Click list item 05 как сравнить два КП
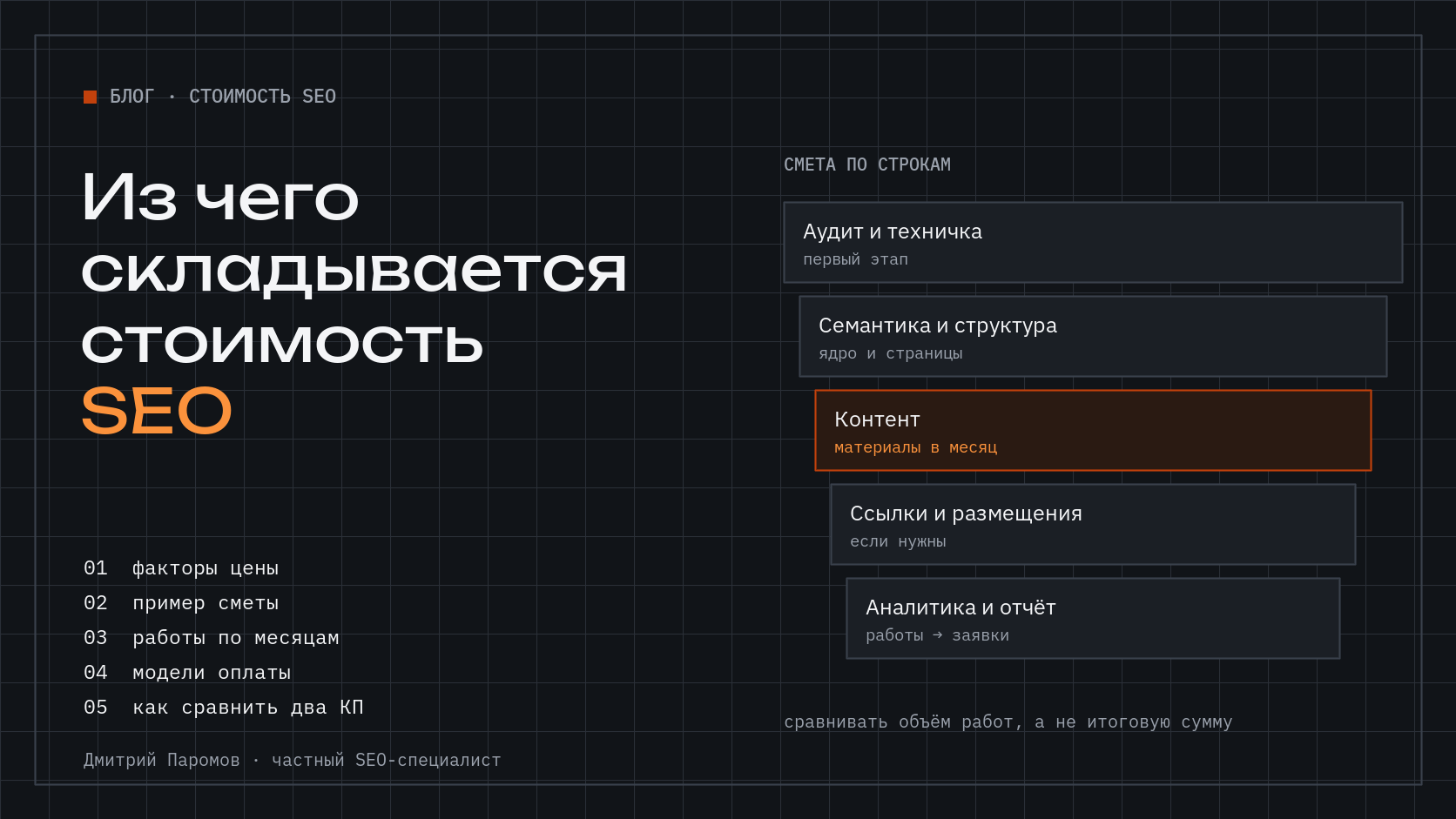Viewport: 1456px width, 819px height. click(x=224, y=708)
